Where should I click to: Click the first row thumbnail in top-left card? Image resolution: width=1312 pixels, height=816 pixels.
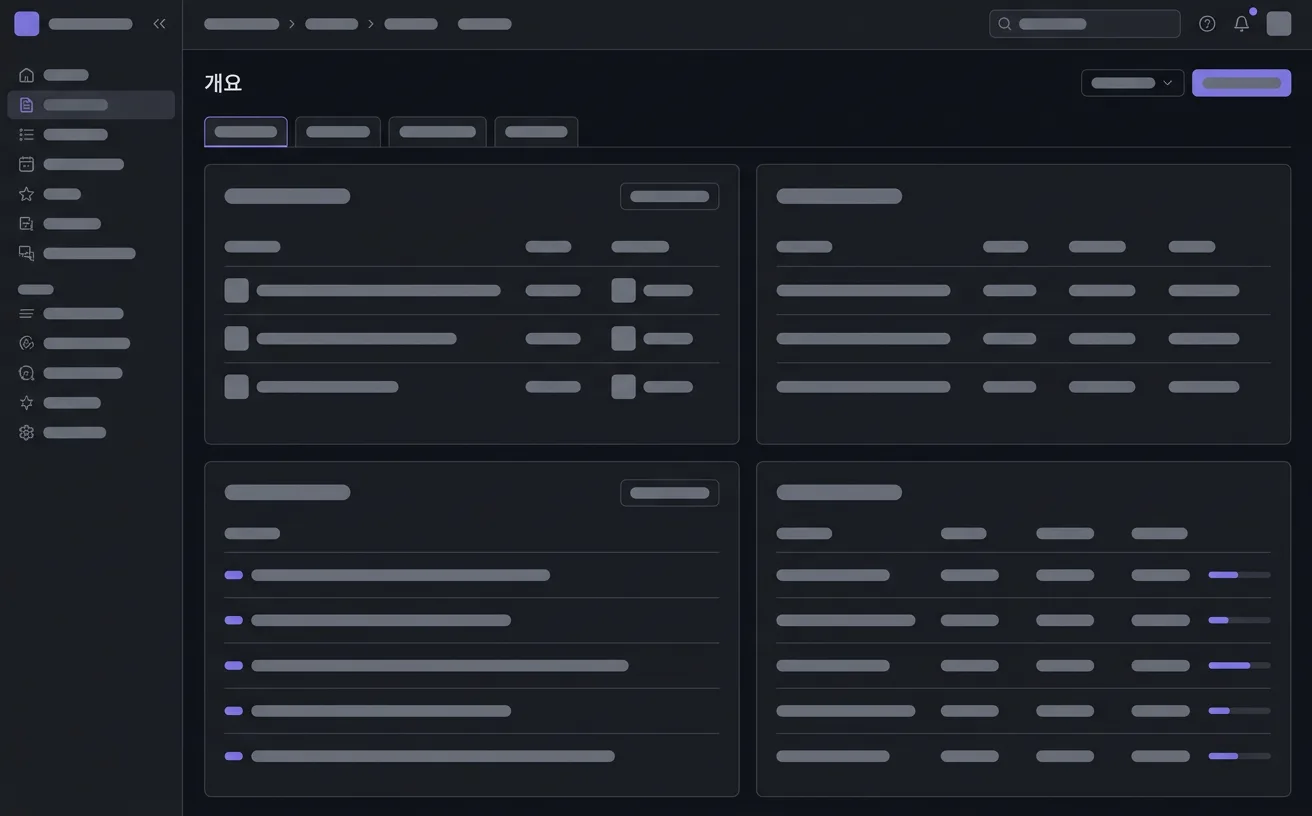(237, 291)
